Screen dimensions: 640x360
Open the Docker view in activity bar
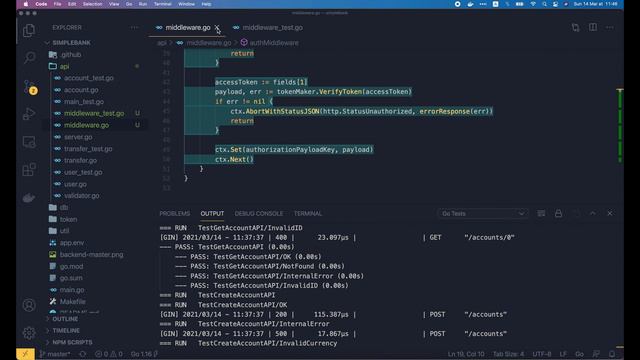point(29,198)
